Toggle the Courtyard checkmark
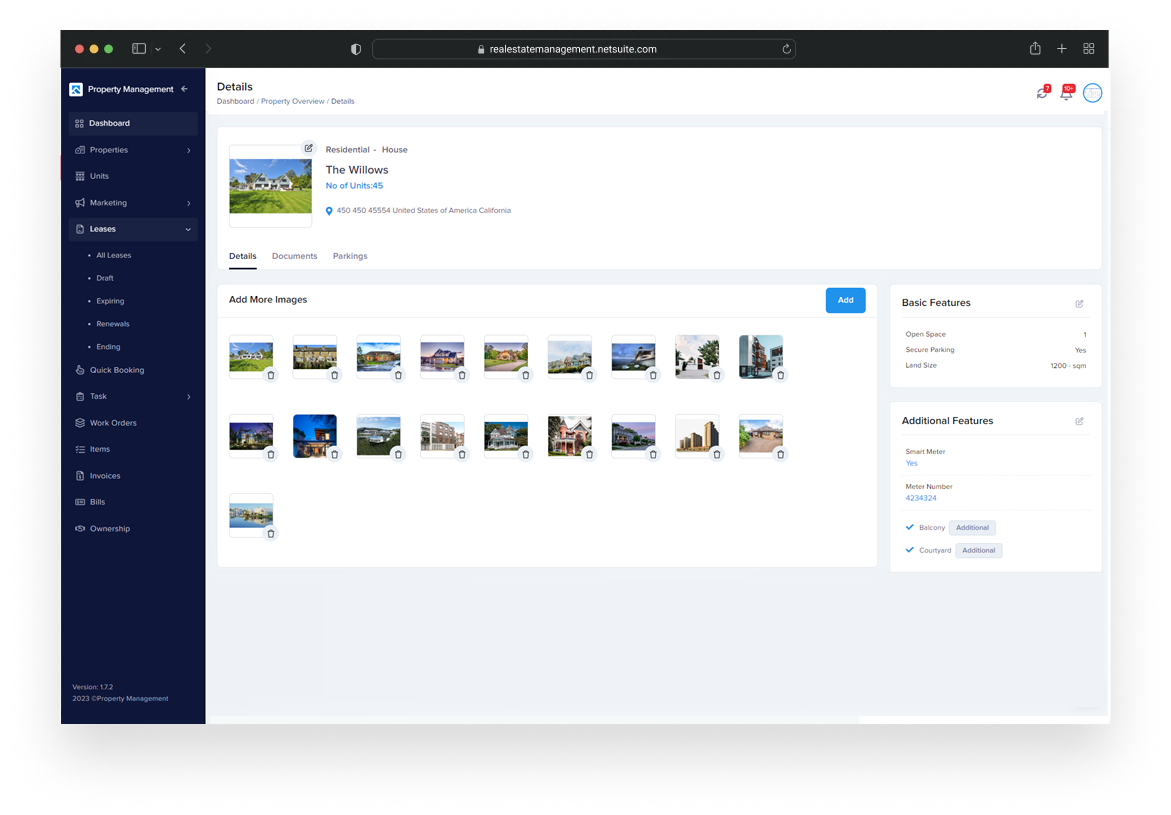This screenshot has width=1171, height=815. (x=910, y=550)
